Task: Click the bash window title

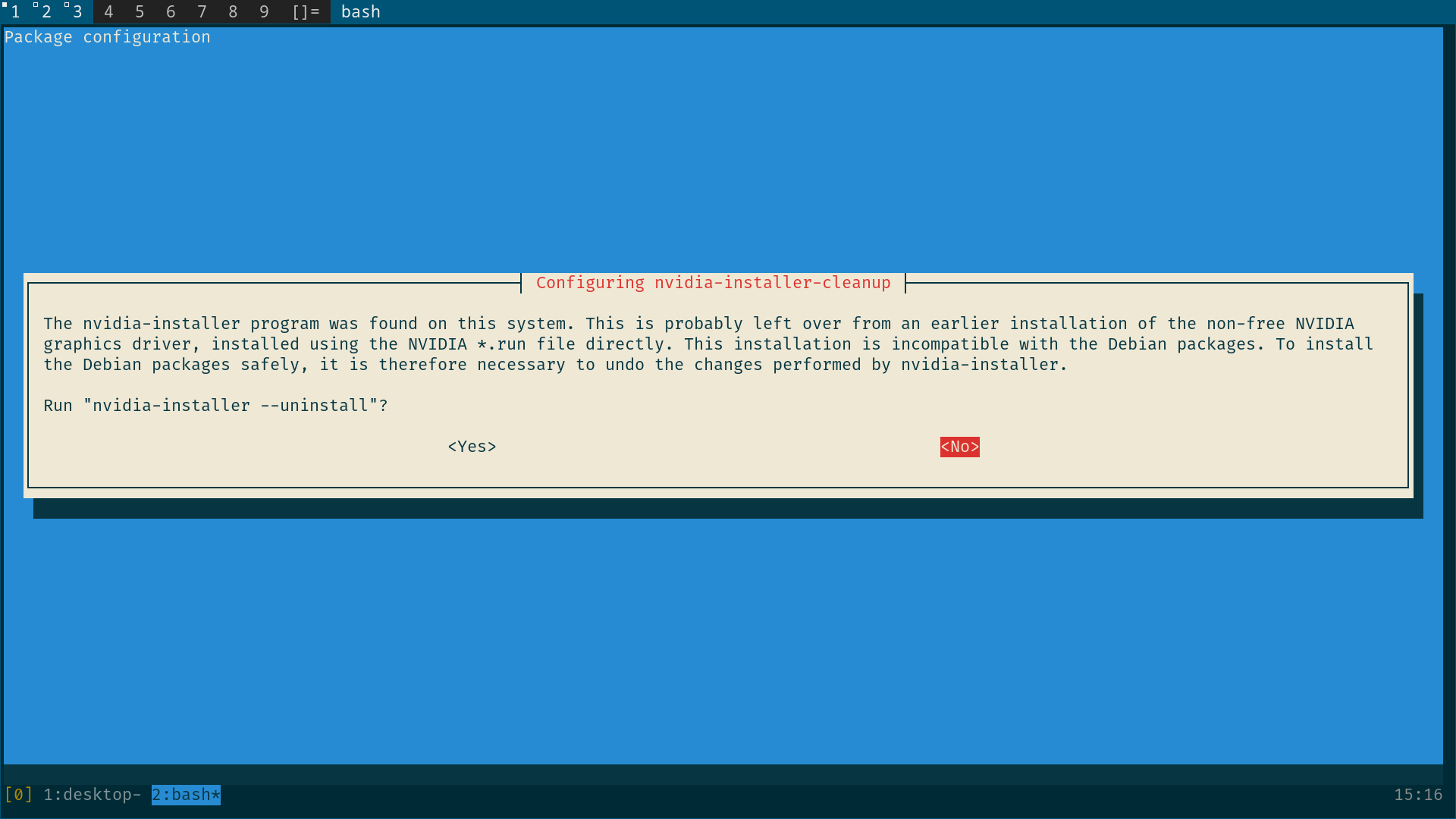Action: click(361, 11)
